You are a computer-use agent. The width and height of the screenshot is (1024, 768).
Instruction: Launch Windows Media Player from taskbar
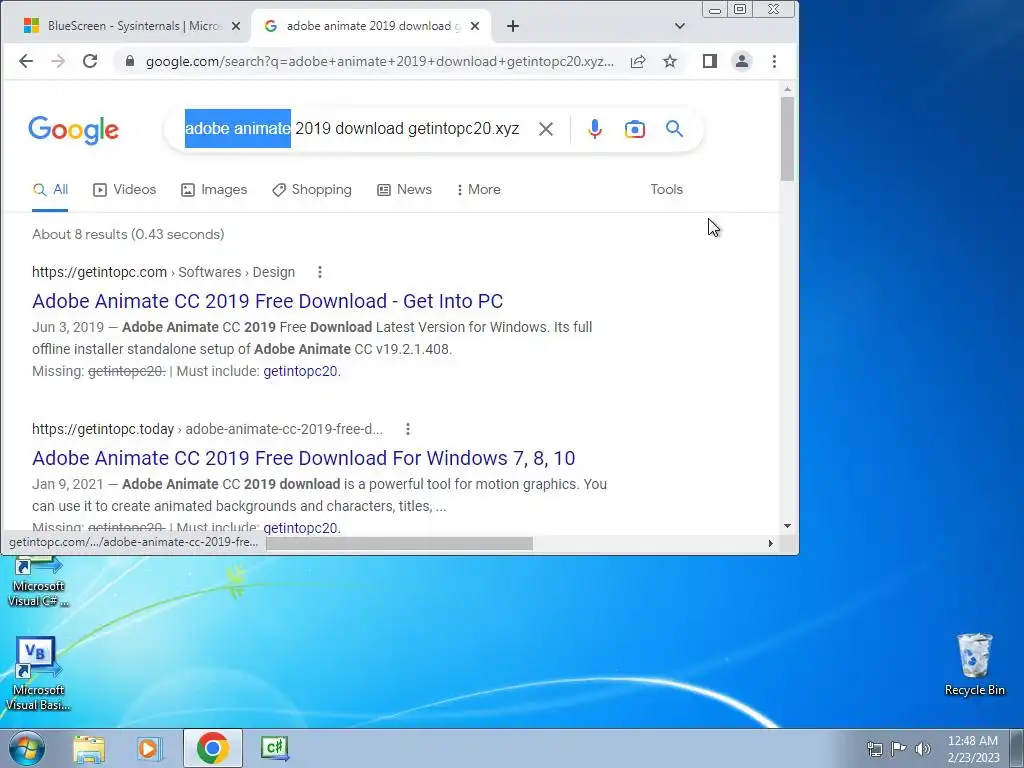coord(149,748)
